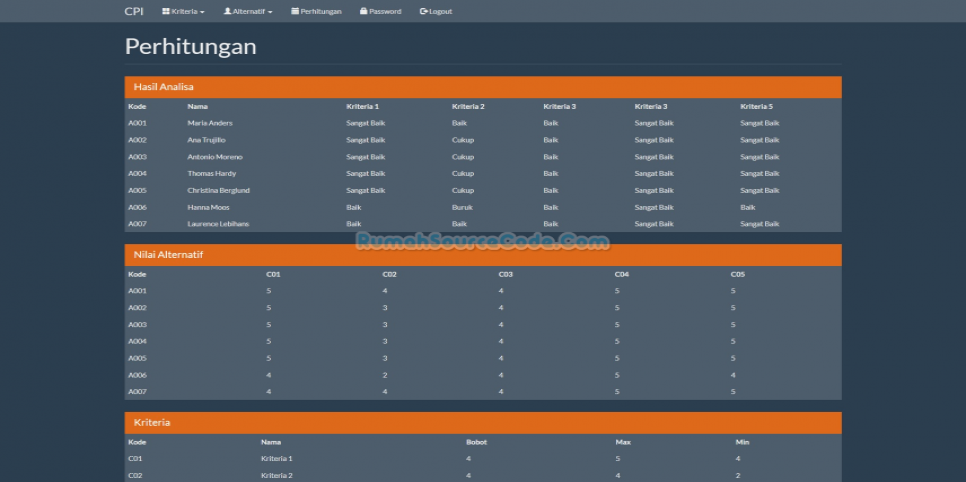
Task: Click the logout arrow icon
Action: [x=424, y=12]
